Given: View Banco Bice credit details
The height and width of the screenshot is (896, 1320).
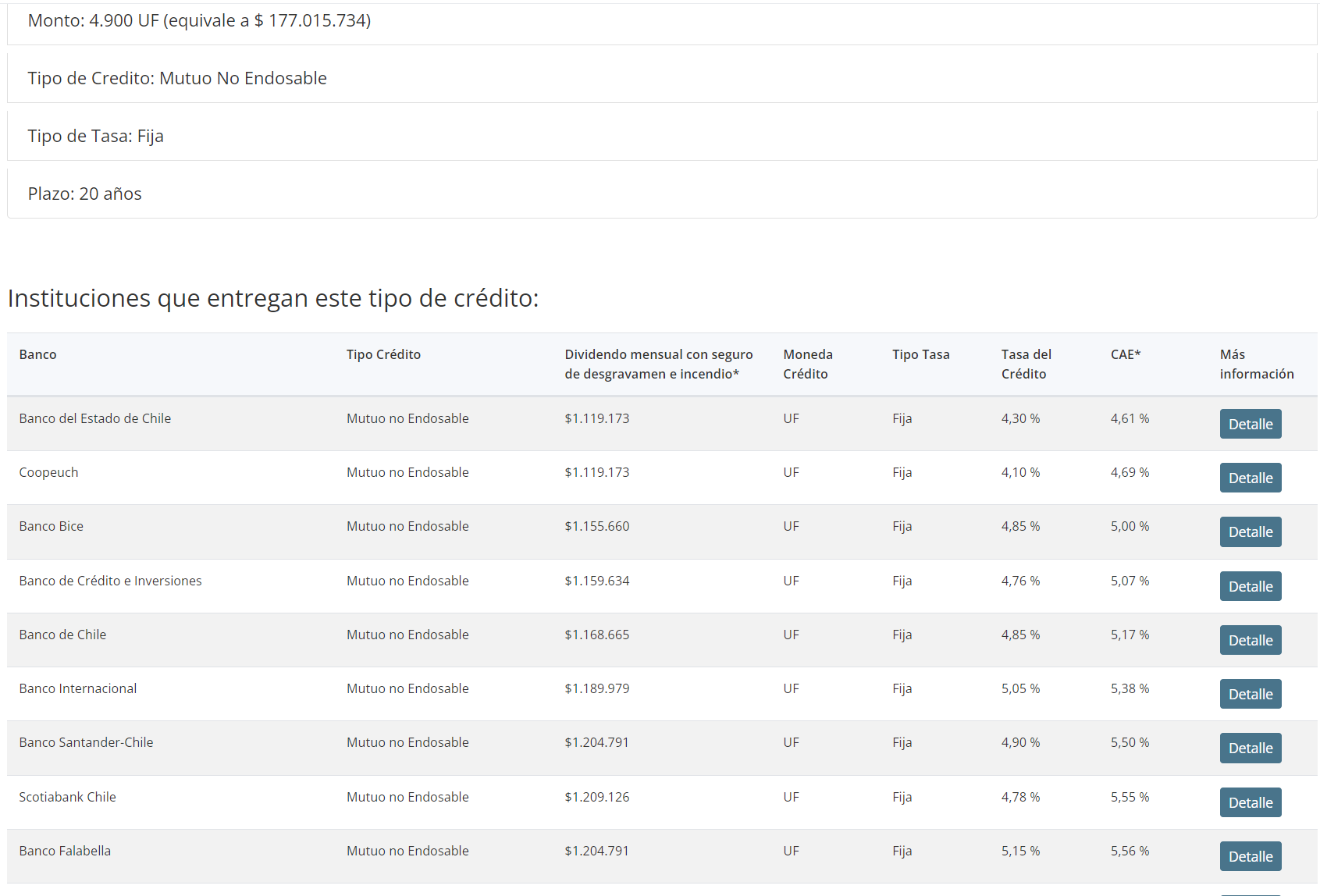Looking at the screenshot, I should (x=1250, y=532).
